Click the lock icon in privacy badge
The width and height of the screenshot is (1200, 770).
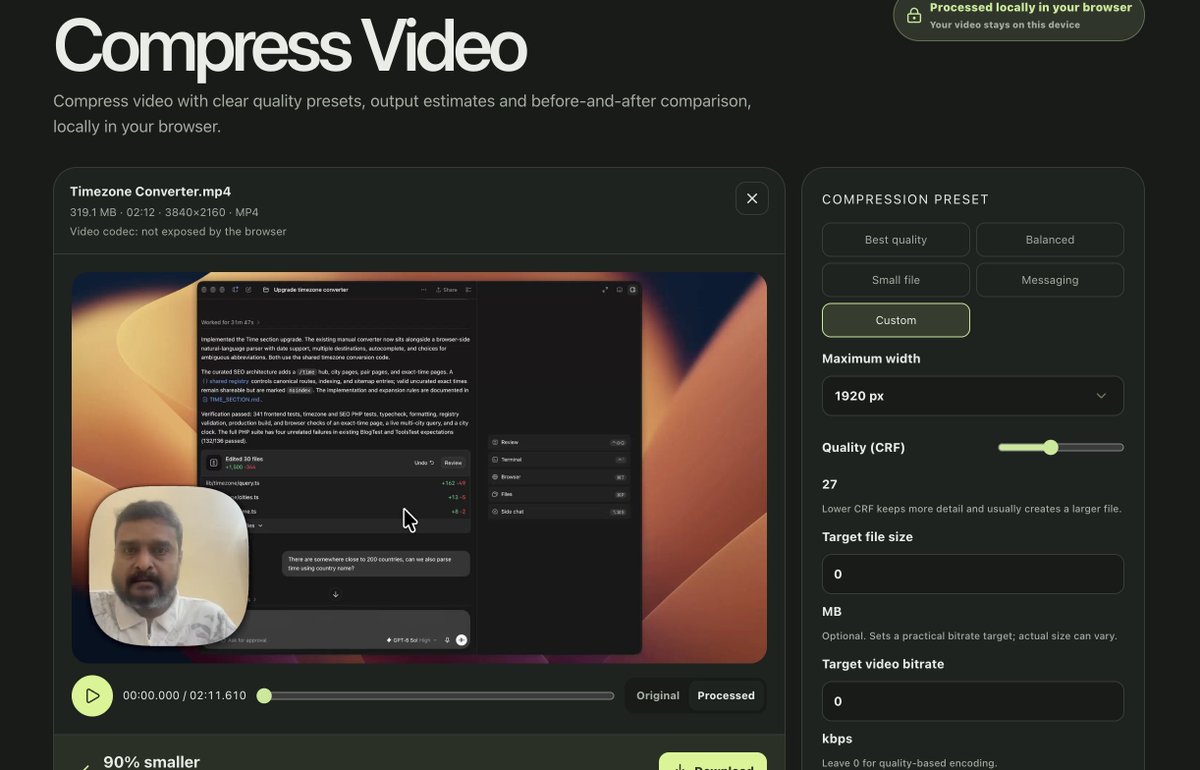914,16
